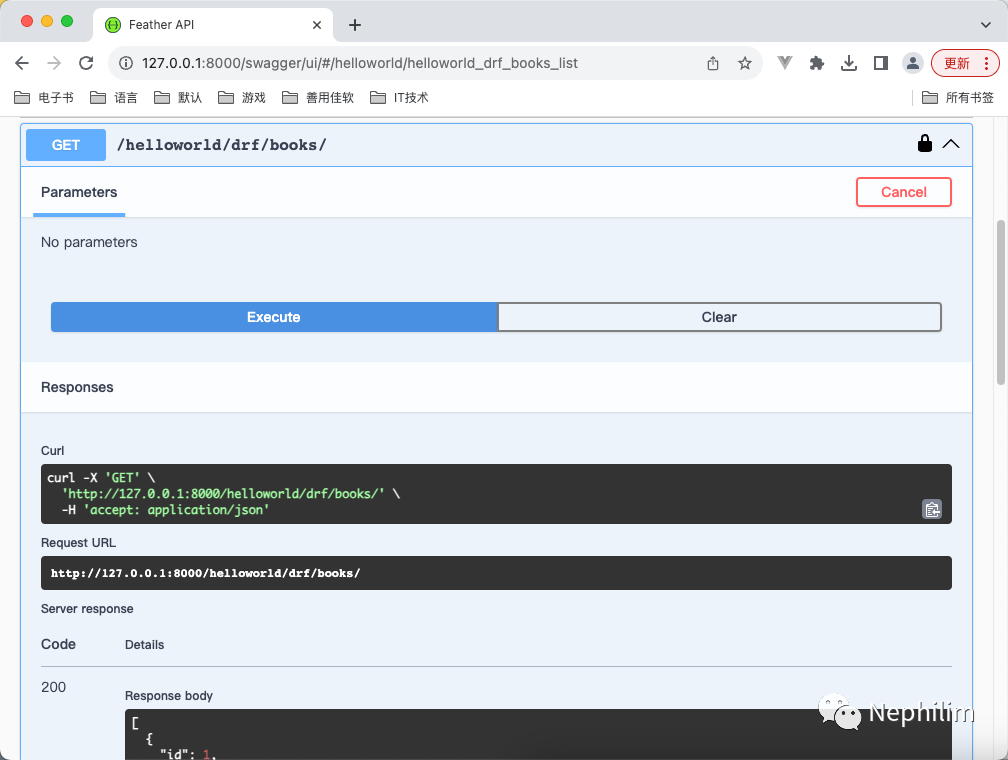The image size is (1008, 760).
Task: Open the IT技术 bookmarks folder
Action: click(x=399, y=97)
